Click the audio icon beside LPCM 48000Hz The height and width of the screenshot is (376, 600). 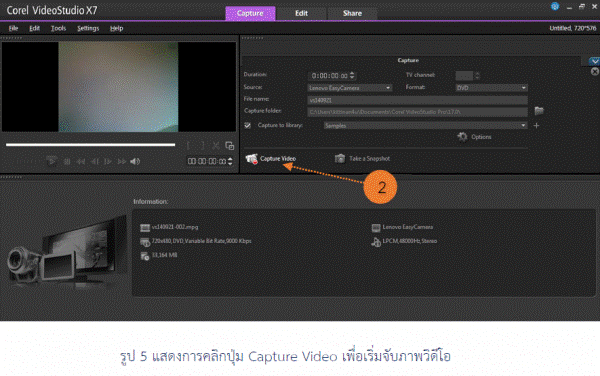click(376, 242)
